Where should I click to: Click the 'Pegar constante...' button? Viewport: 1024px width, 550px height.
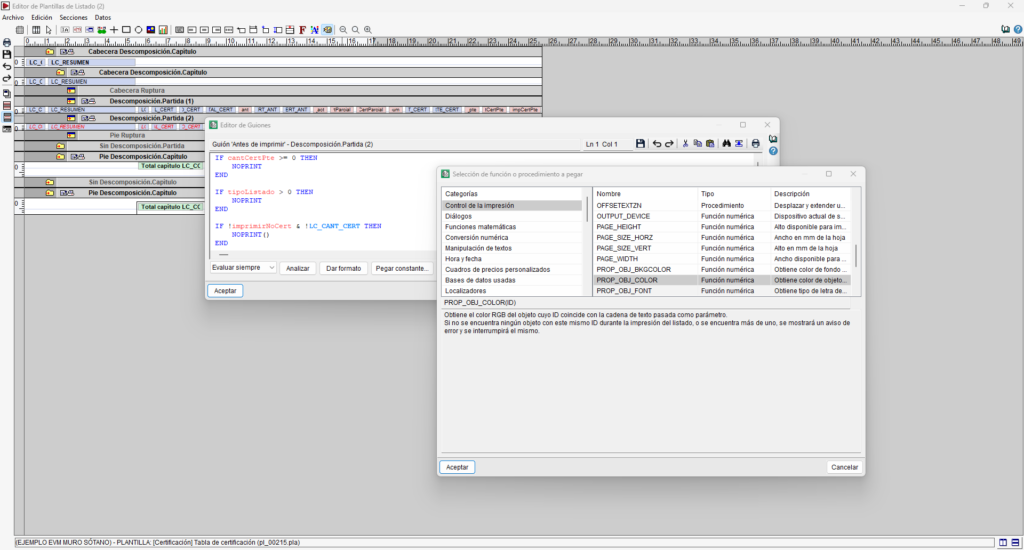[402, 268]
